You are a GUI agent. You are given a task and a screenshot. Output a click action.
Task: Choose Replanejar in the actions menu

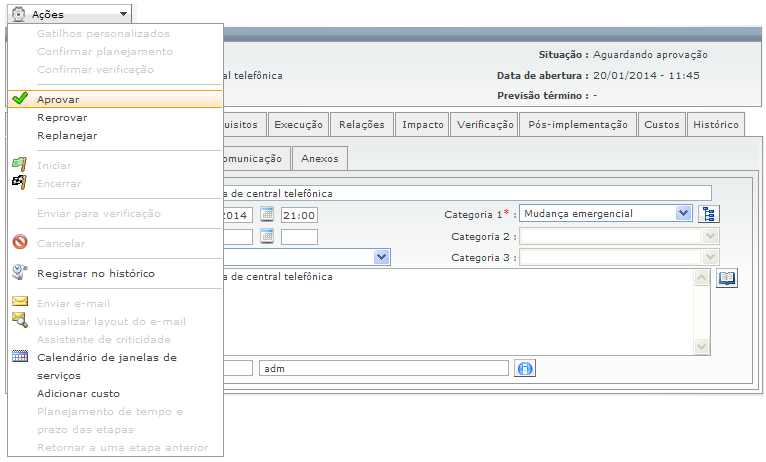click(x=67, y=135)
